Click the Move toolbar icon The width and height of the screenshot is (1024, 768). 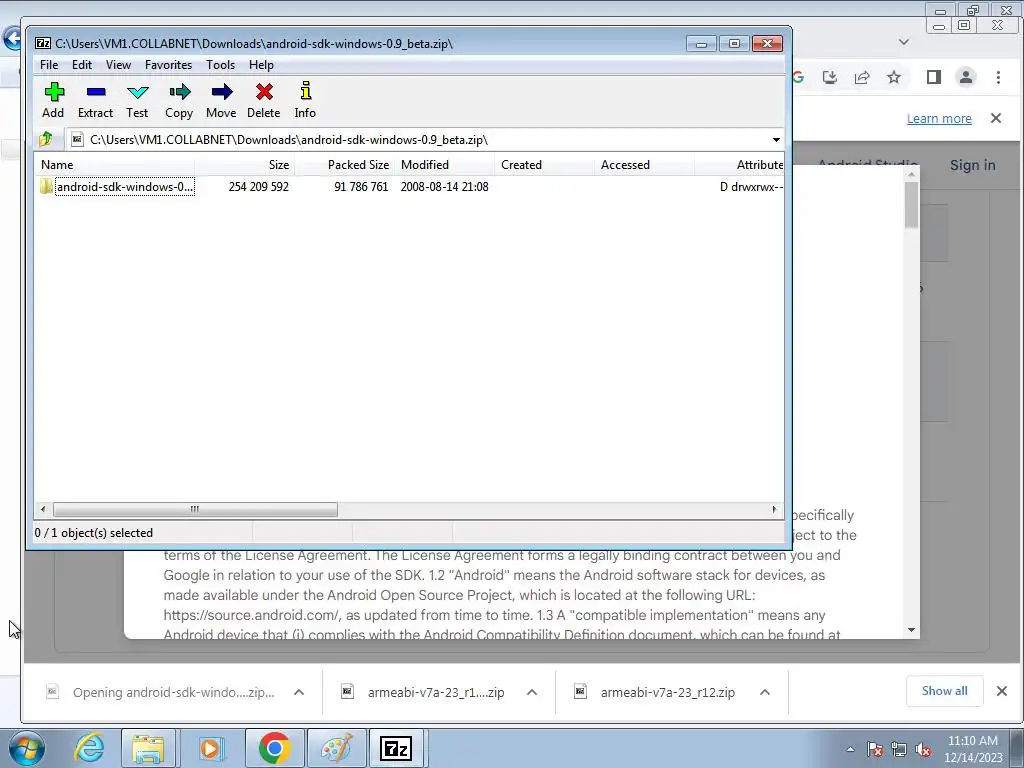pos(221,100)
